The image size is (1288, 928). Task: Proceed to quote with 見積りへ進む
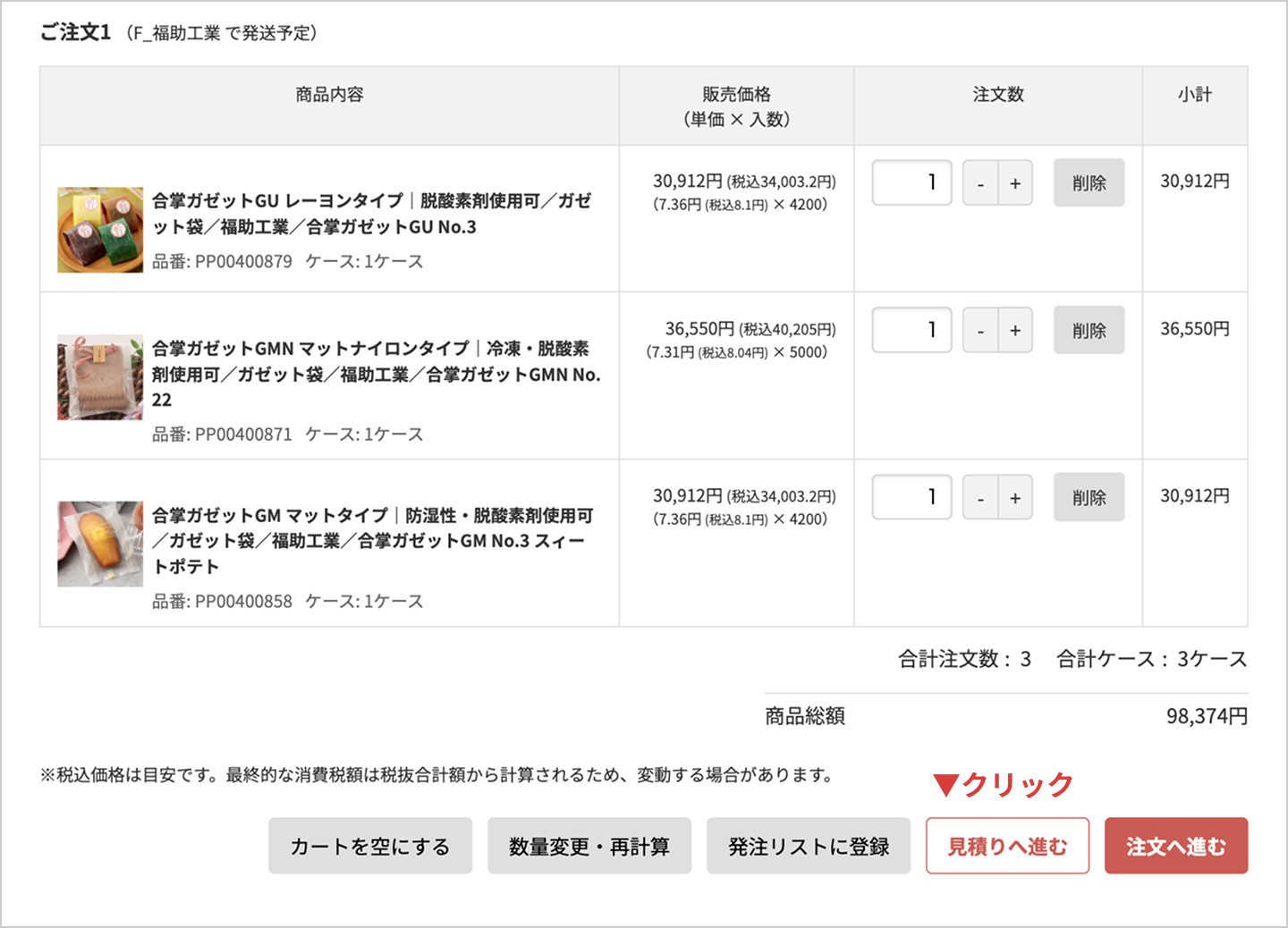pos(1007,846)
